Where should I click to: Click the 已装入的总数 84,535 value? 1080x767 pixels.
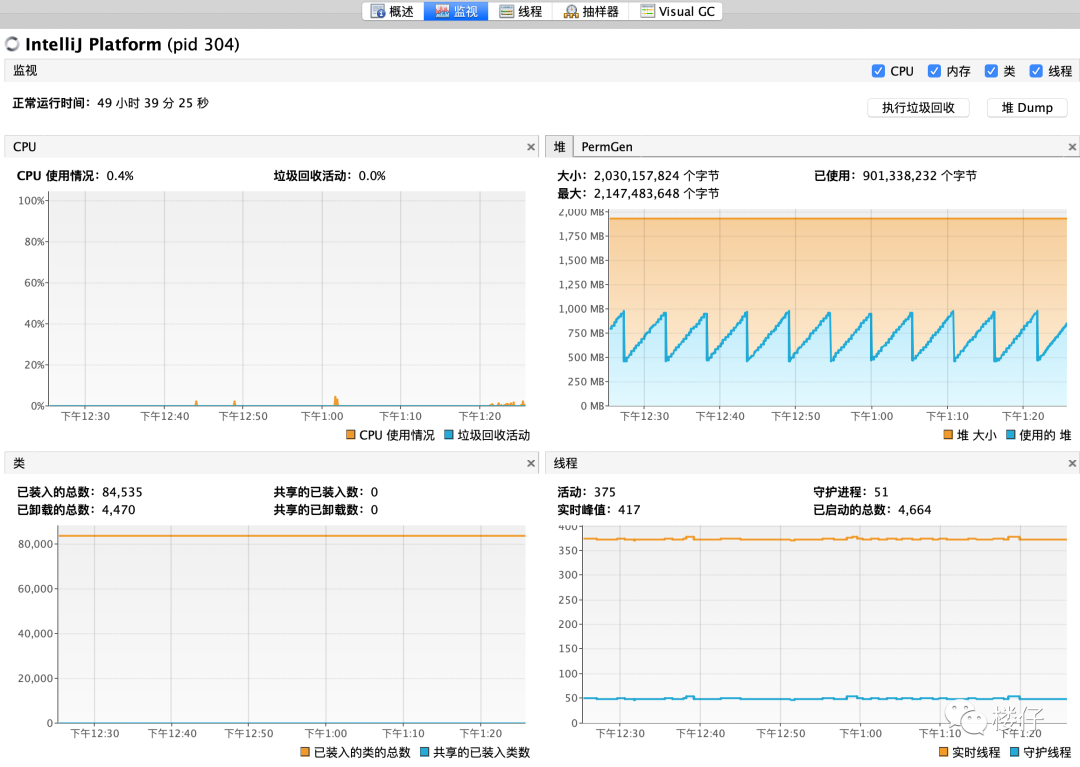(122, 492)
